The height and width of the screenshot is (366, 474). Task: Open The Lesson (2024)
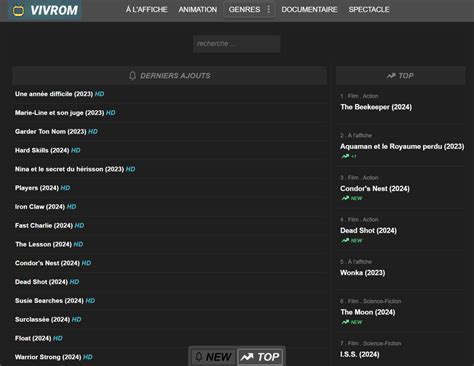tap(43, 244)
